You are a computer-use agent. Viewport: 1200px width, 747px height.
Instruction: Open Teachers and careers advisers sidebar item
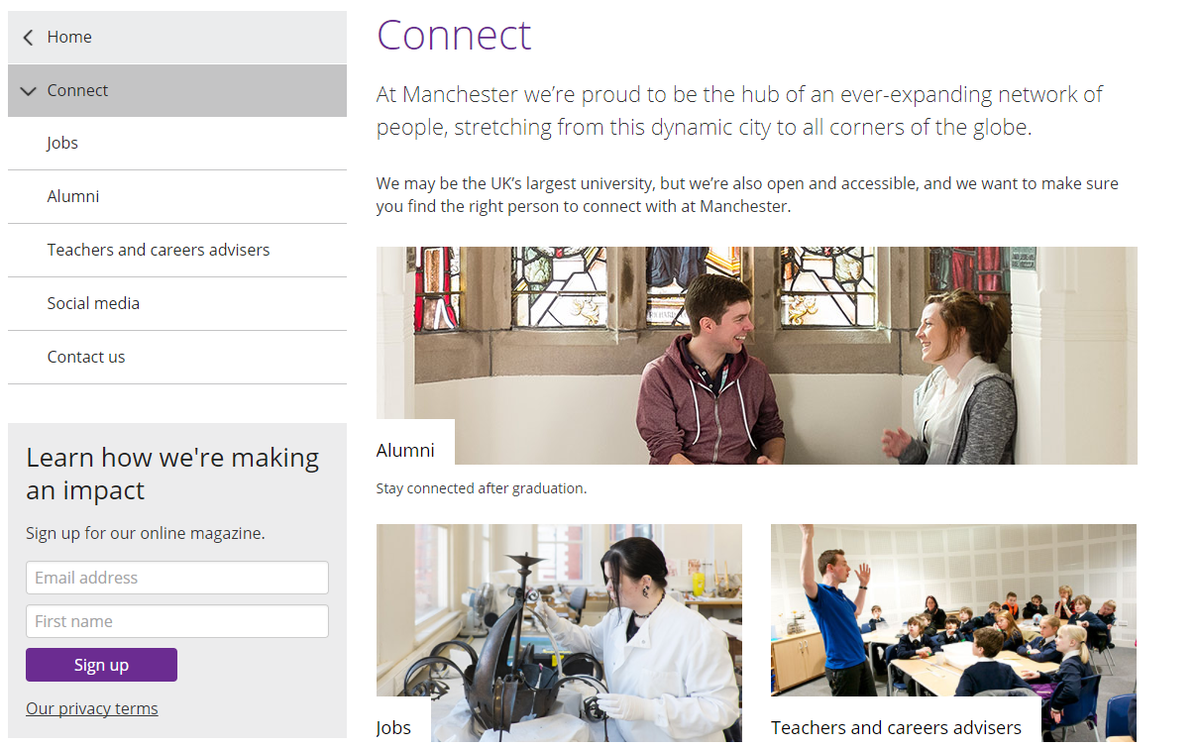tap(158, 250)
